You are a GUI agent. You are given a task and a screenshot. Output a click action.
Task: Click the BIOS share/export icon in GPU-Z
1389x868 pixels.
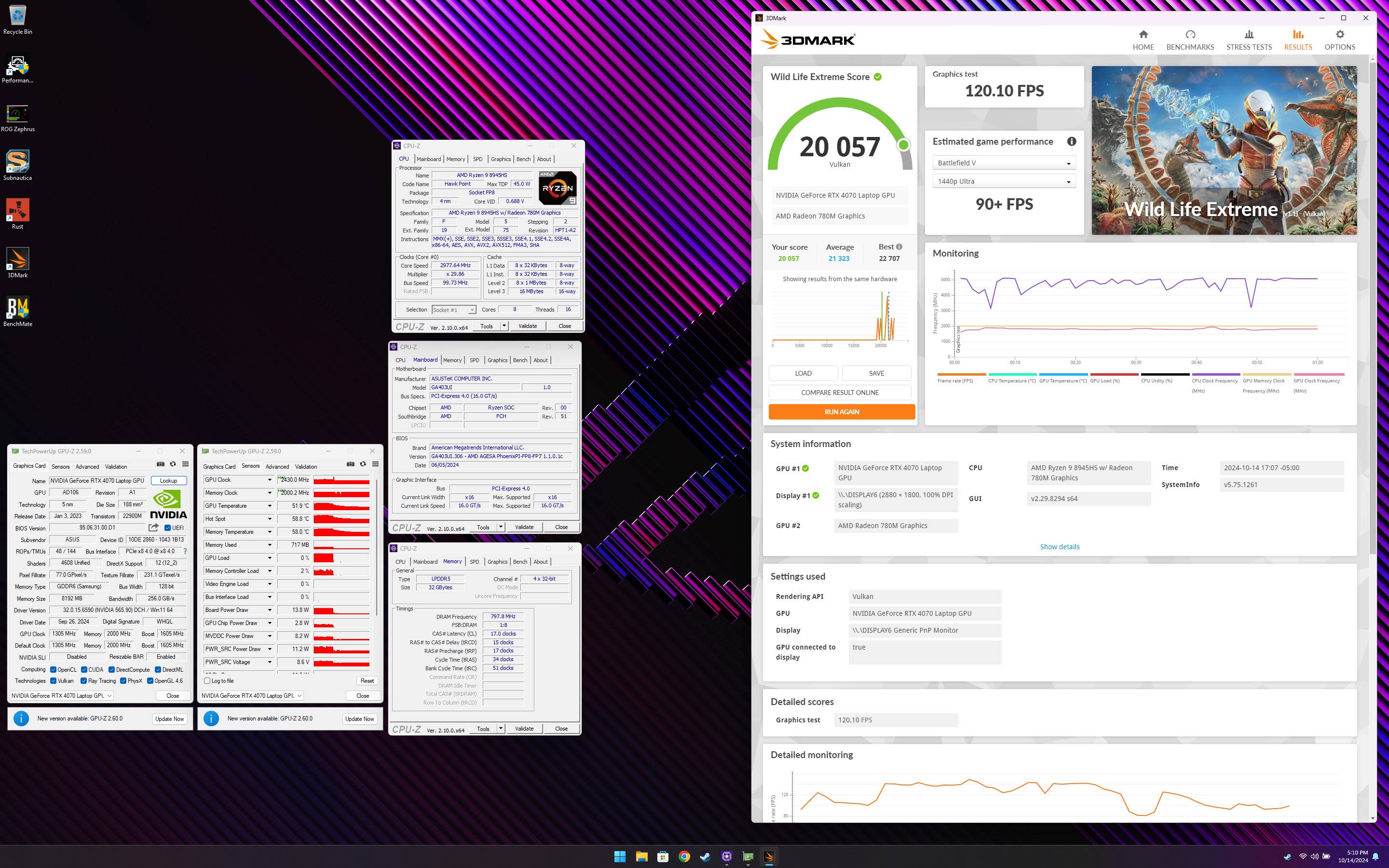click(x=153, y=528)
